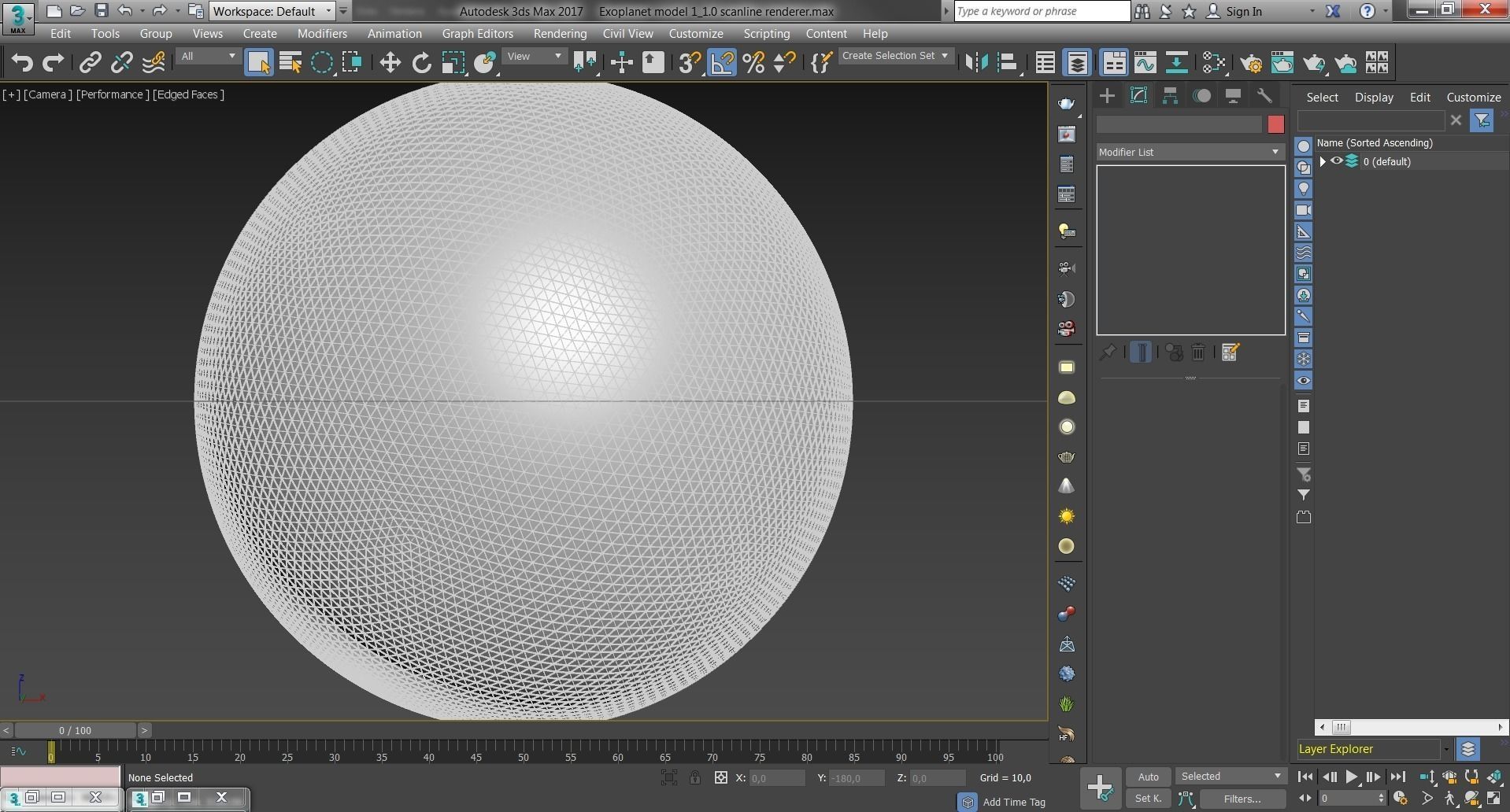The height and width of the screenshot is (812, 1510).
Task: Switch to the Modify command panel
Action: pos(1138,96)
